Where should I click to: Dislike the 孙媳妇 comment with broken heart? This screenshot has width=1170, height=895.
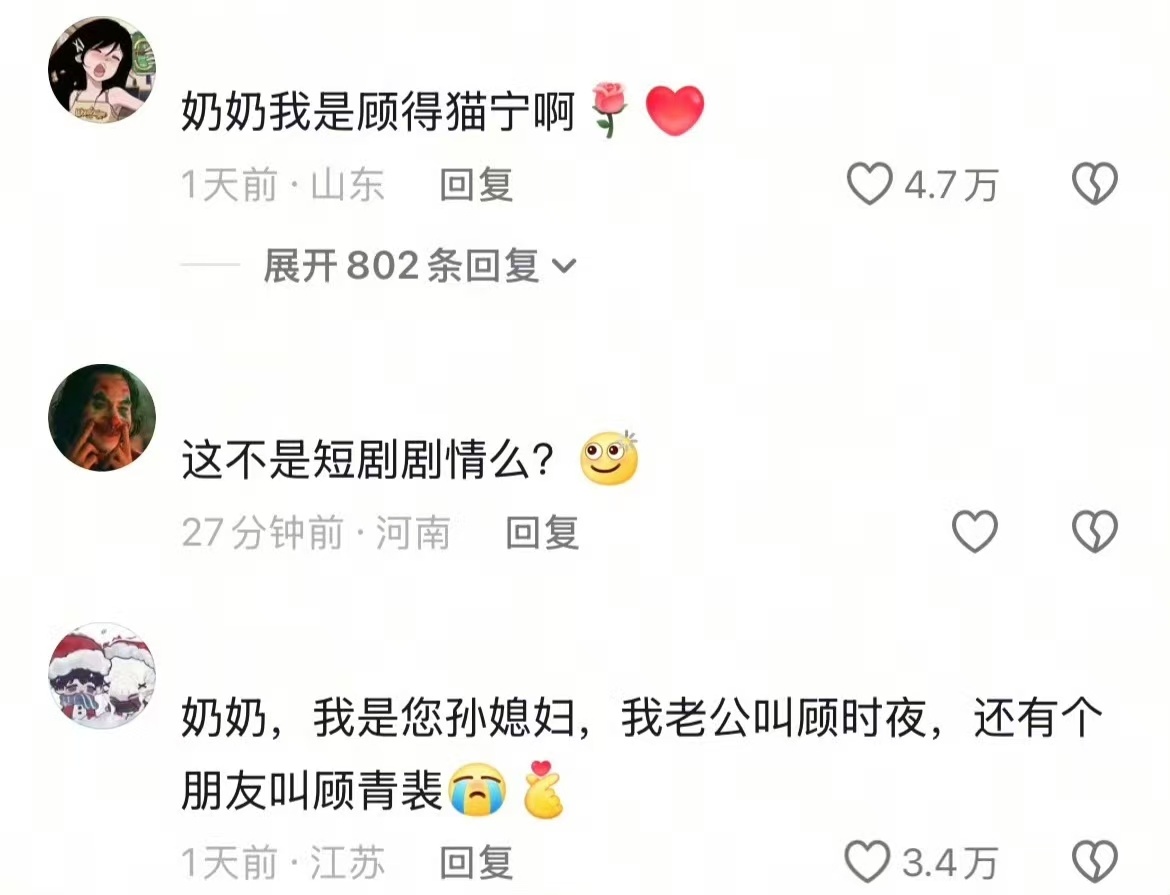click(x=1095, y=862)
